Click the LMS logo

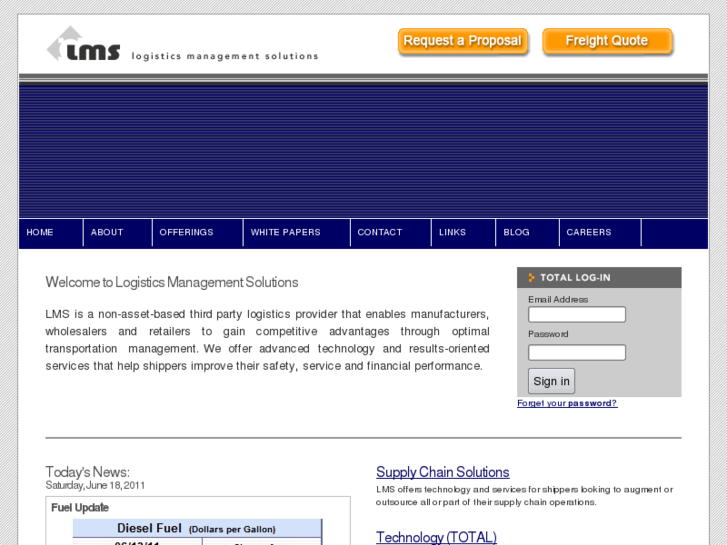coord(83,44)
